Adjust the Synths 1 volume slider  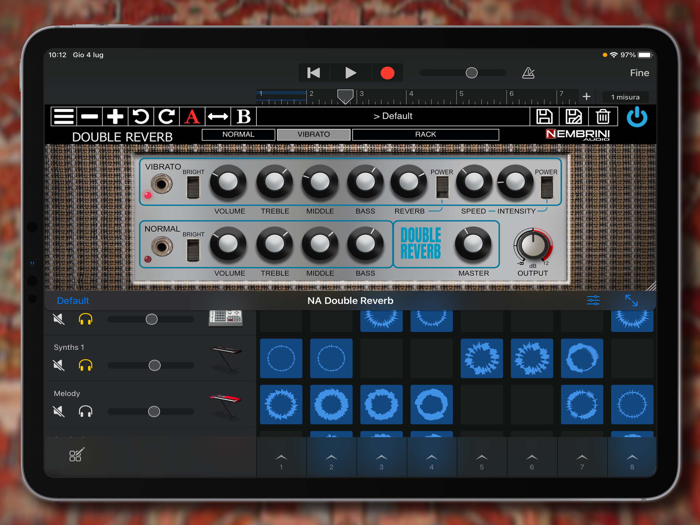[151, 365]
